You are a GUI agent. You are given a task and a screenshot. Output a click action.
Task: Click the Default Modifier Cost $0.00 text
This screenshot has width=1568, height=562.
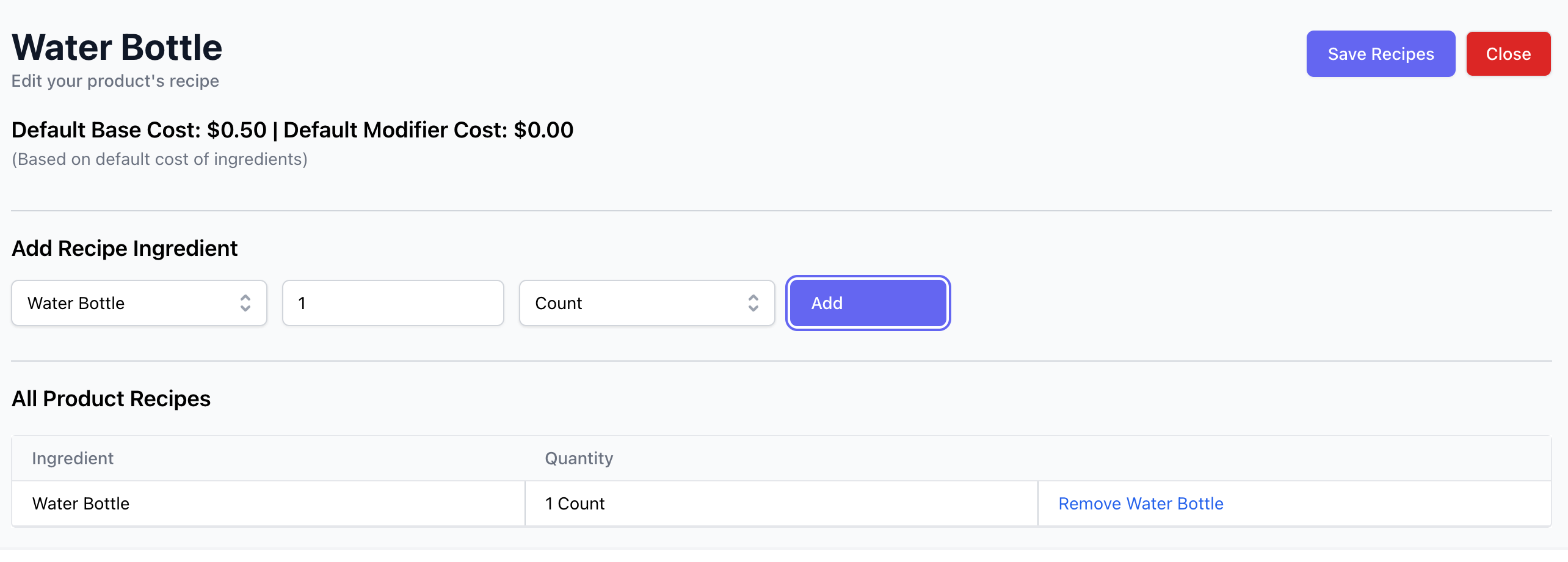click(x=429, y=130)
